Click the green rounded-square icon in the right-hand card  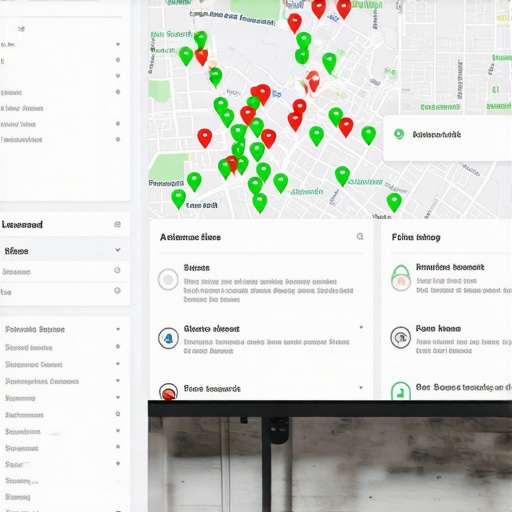coord(400,391)
